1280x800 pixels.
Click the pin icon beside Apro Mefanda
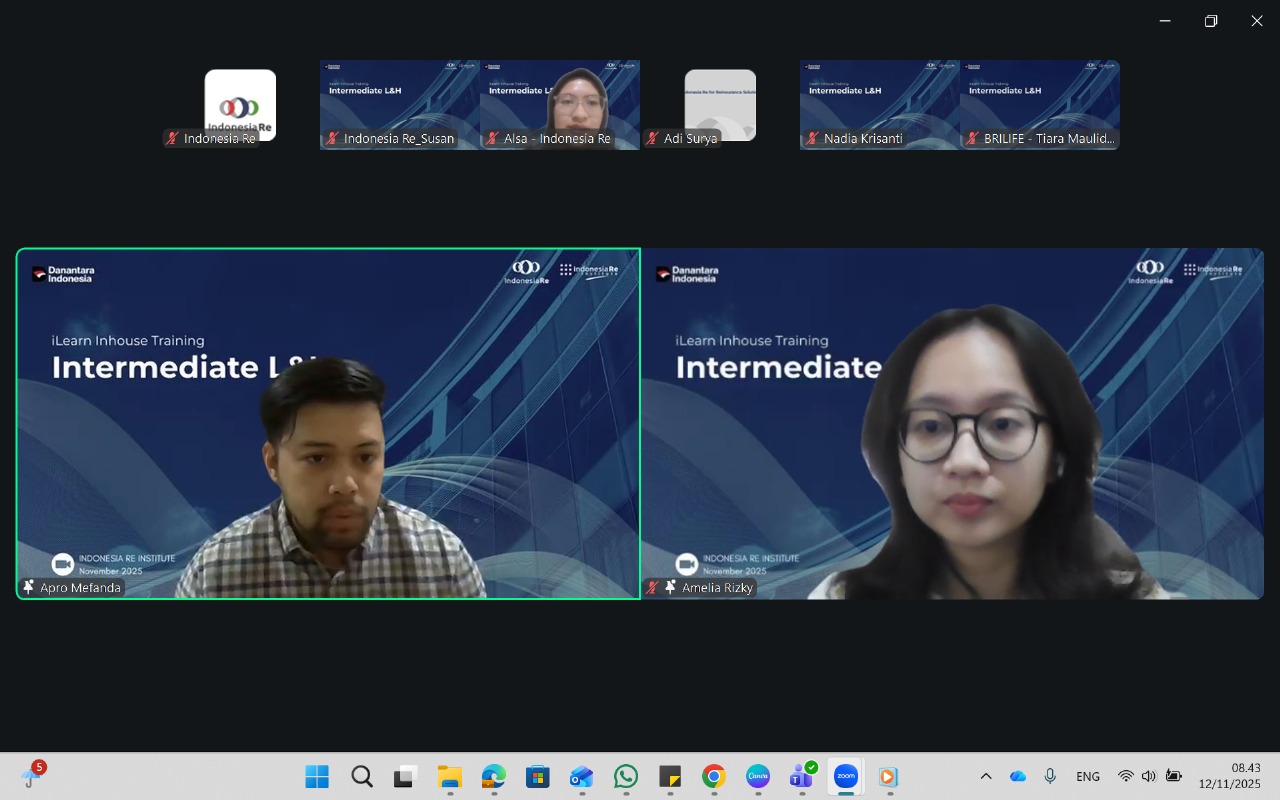tap(29, 588)
